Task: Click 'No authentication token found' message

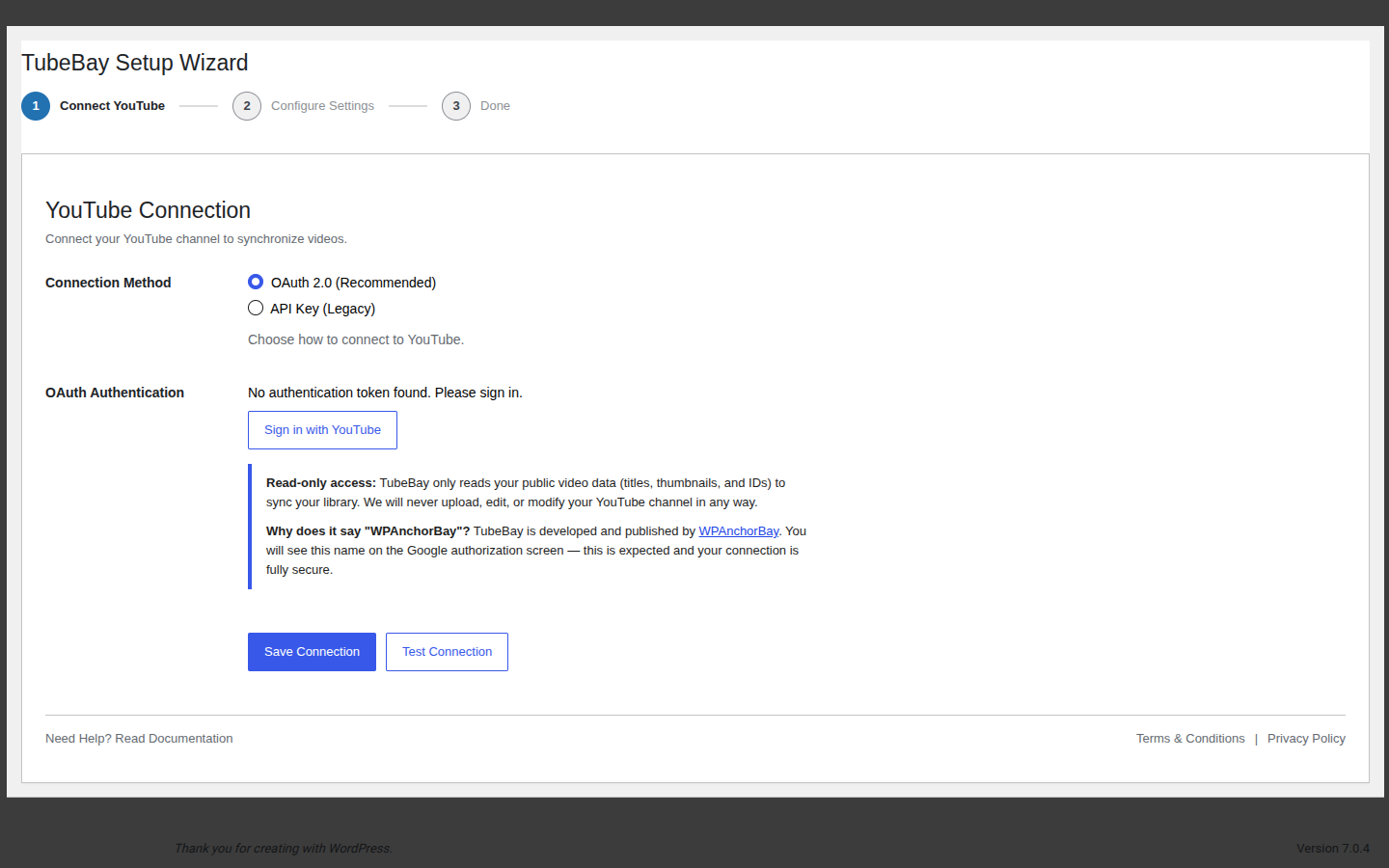Action: click(x=385, y=393)
